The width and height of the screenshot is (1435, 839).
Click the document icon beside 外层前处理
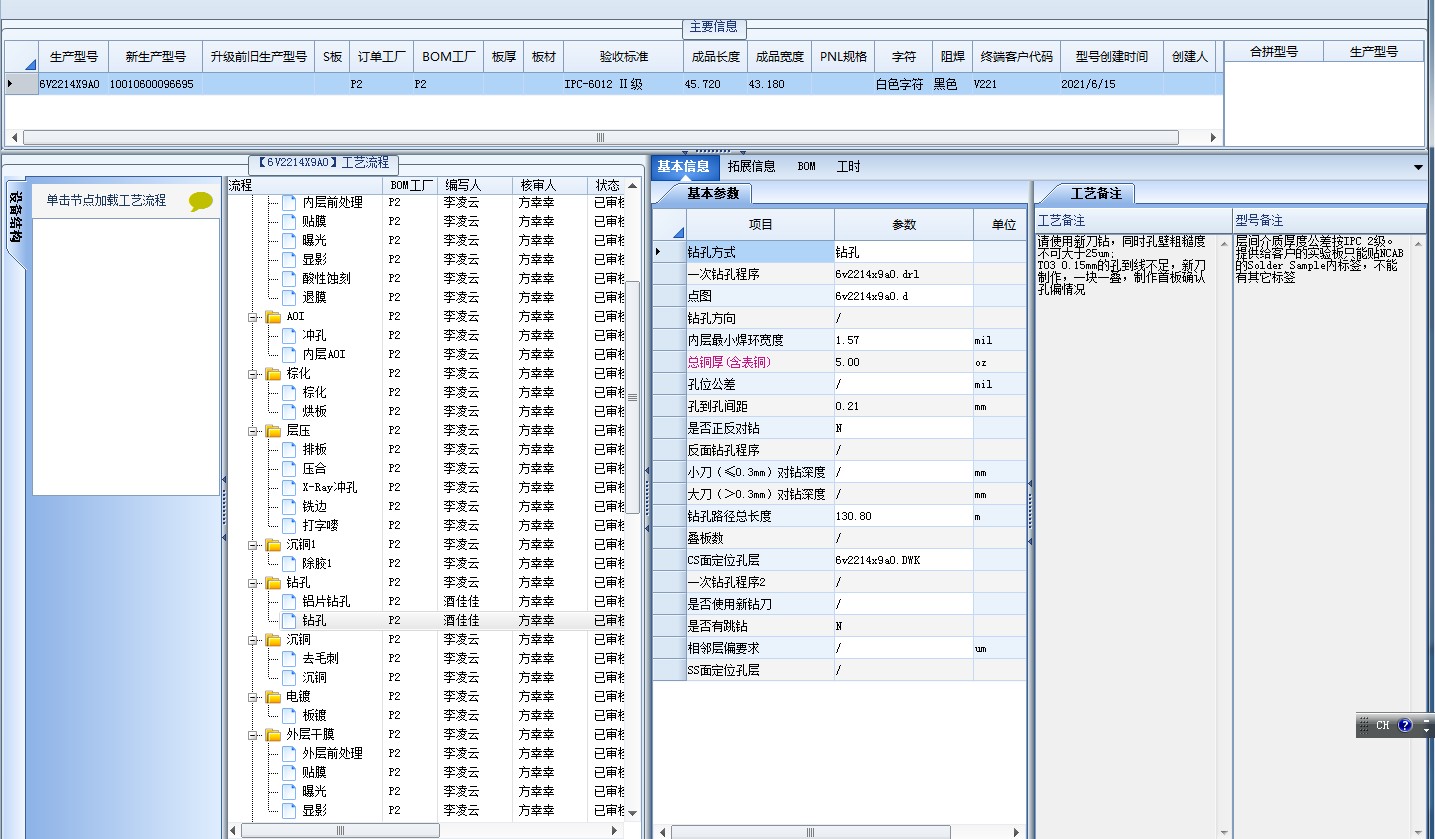289,754
